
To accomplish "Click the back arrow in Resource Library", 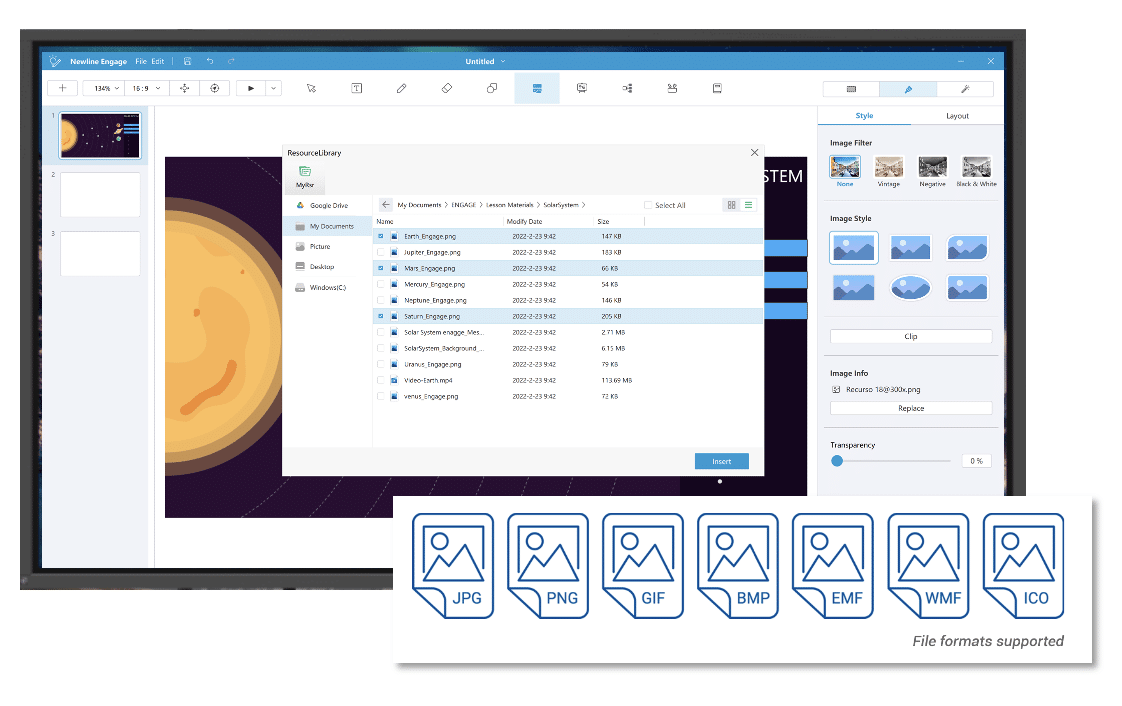I will point(386,205).
